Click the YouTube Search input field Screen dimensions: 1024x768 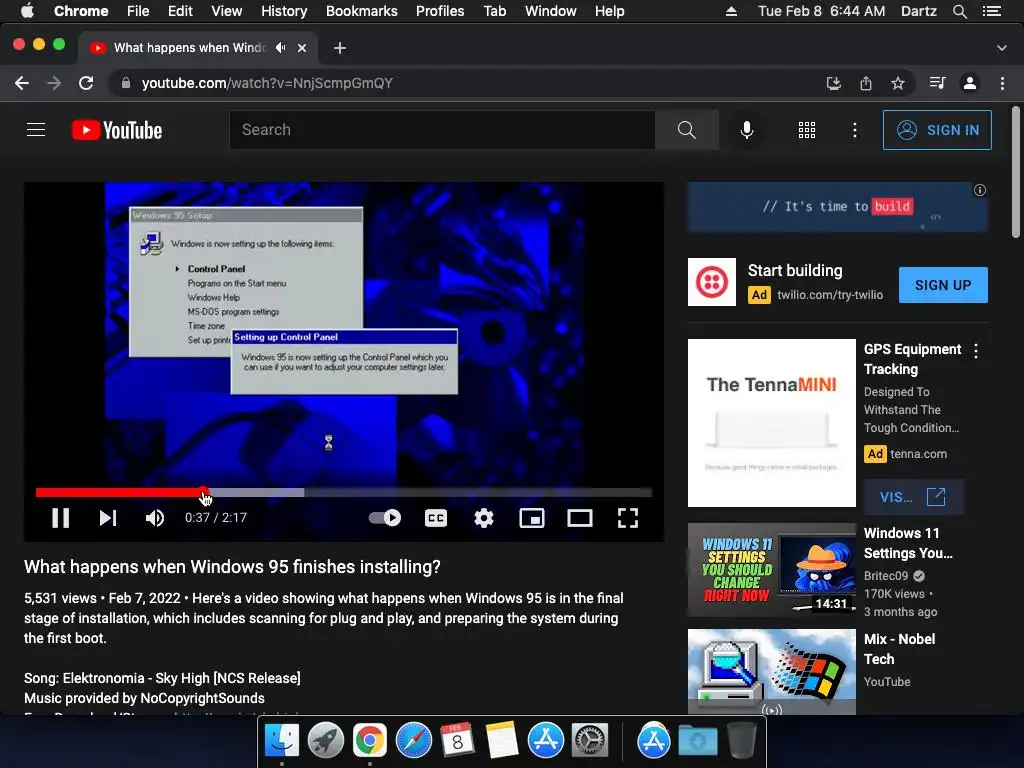[x=442, y=130]
